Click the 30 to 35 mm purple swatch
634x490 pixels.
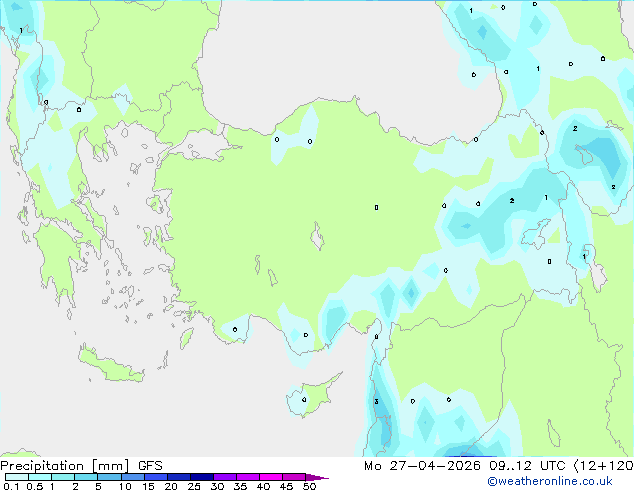click(225, 477)
